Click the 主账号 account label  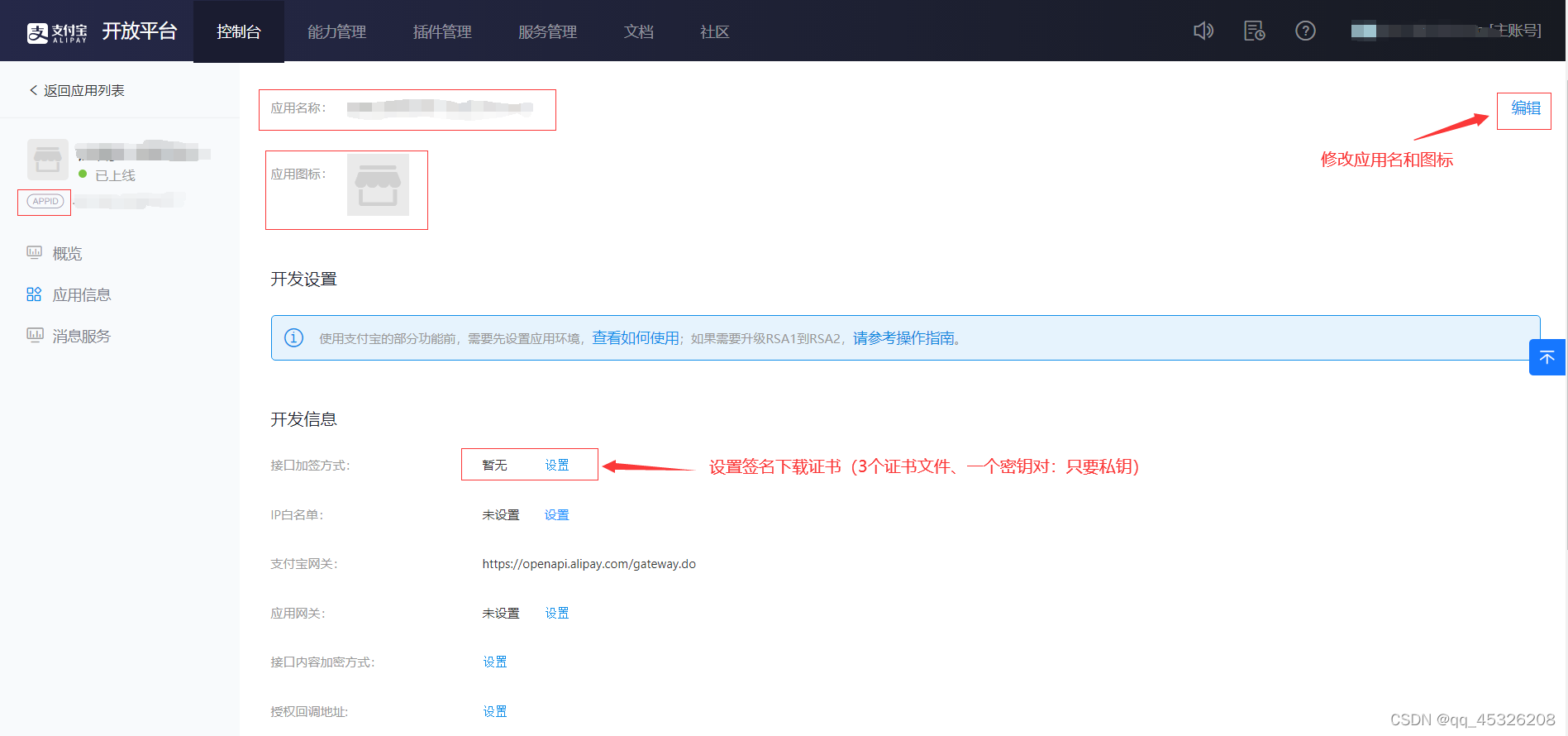pyautogui.click(x=1517, y=31)
